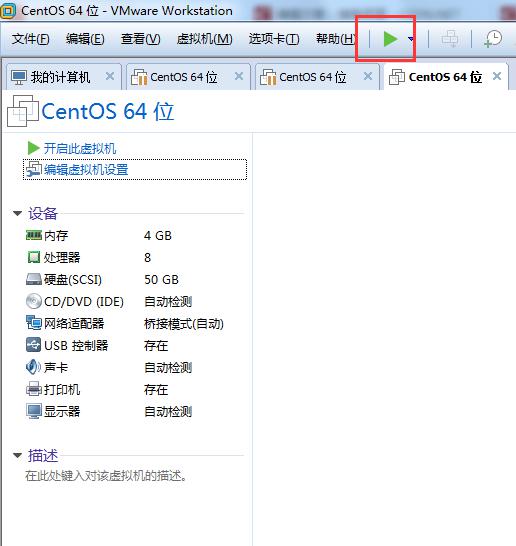Open the 选项卡(T) menu
516x546 pixels.
tap(274, 39)
